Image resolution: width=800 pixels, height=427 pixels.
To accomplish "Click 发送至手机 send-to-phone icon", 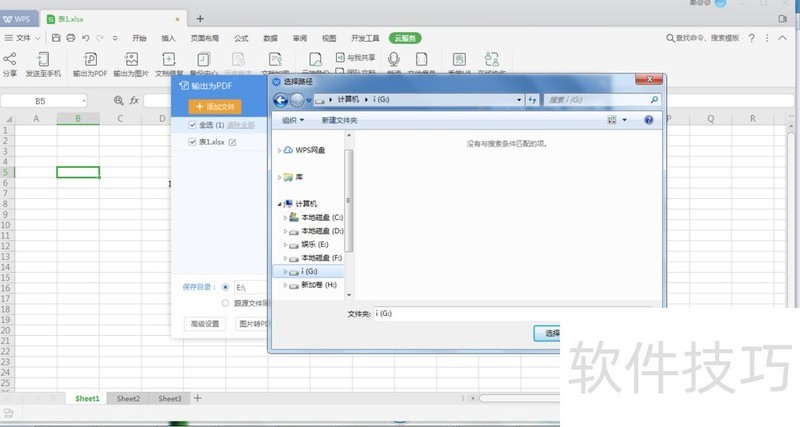I will coord(43,59).
